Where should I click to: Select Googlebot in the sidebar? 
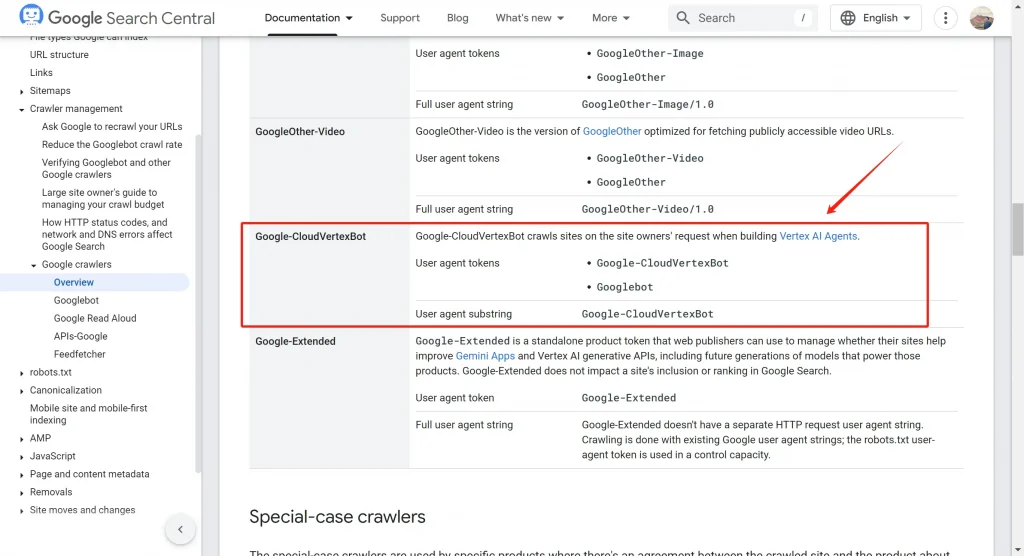[x=76, y=301]
